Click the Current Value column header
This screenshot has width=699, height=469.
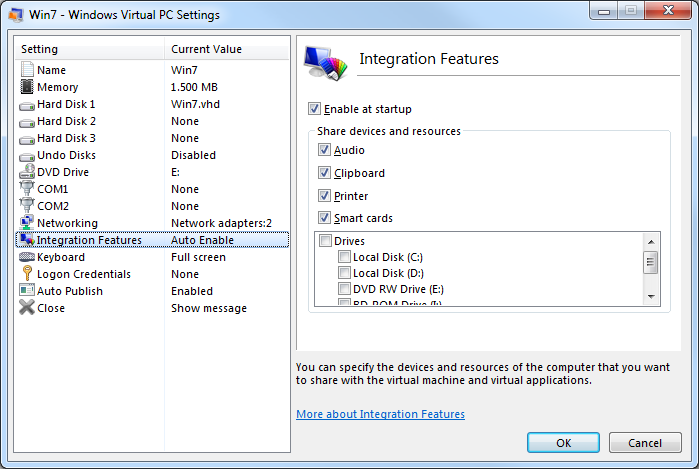click(227, 49)
